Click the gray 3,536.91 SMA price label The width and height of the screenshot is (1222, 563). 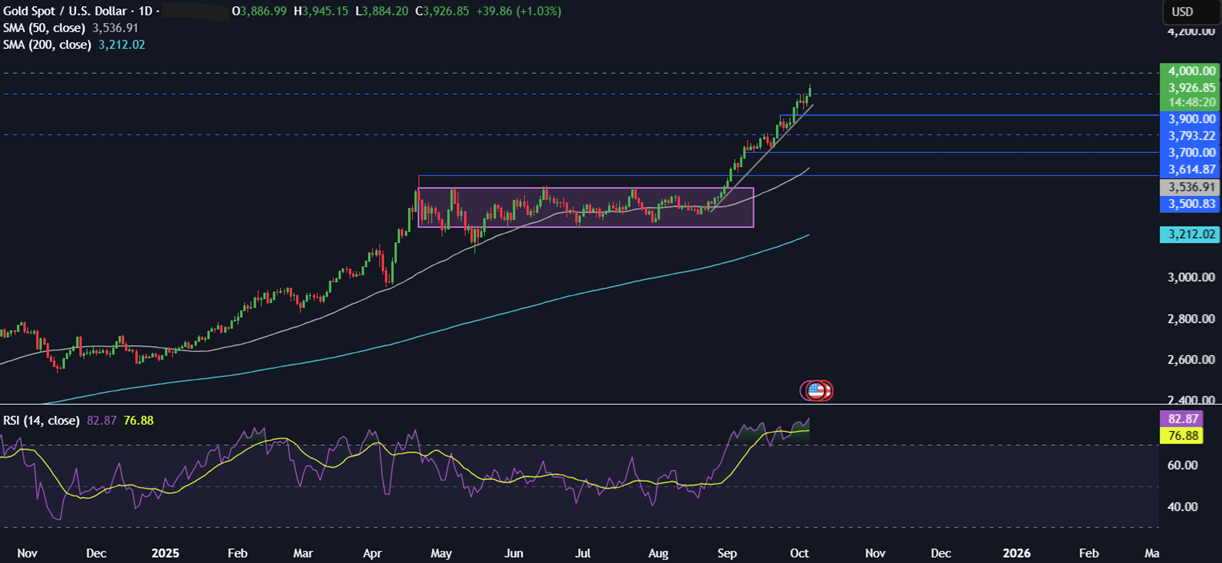pos(1188,187)
